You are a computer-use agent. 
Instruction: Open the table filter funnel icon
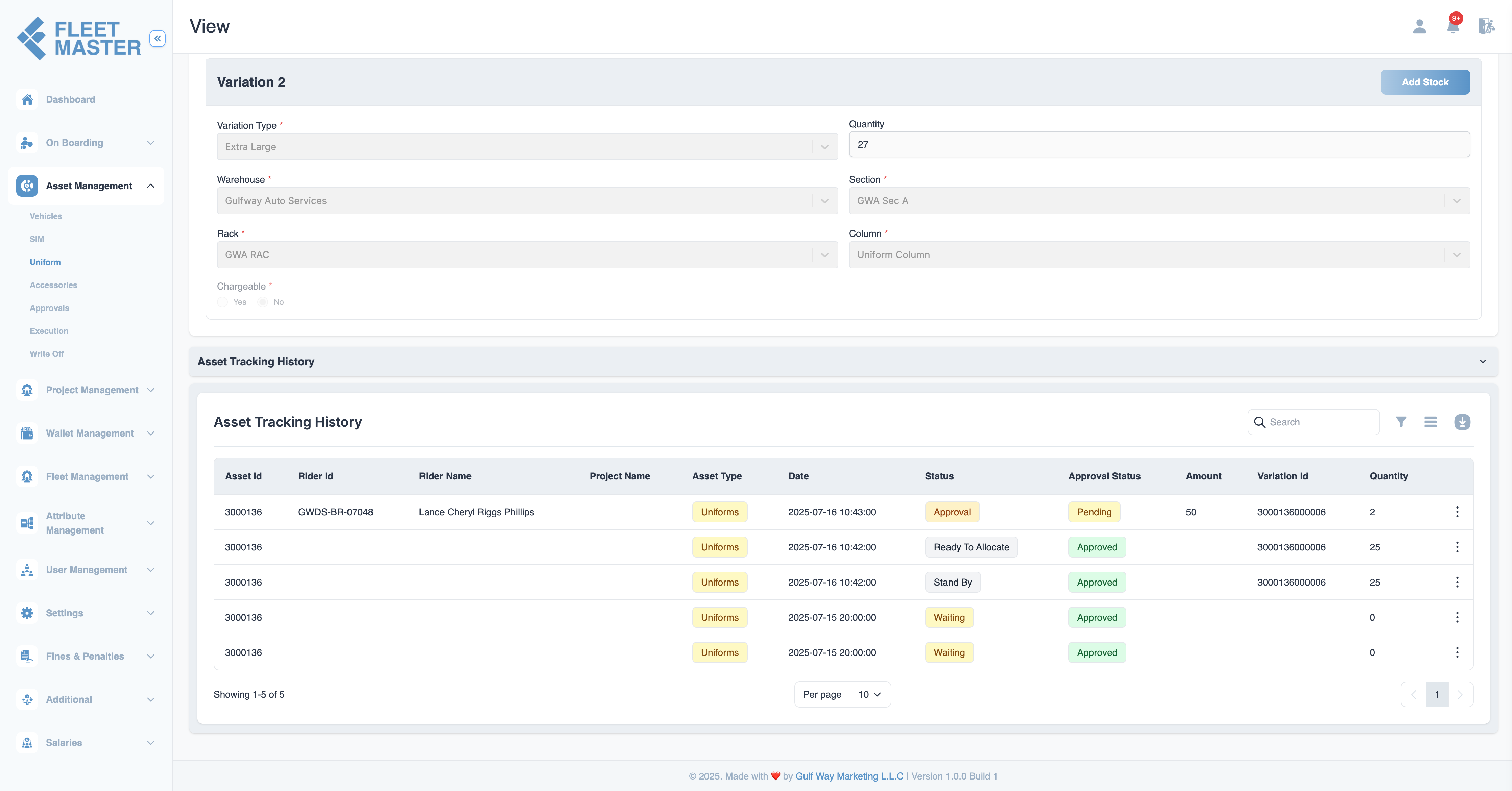pos(1401,422)
